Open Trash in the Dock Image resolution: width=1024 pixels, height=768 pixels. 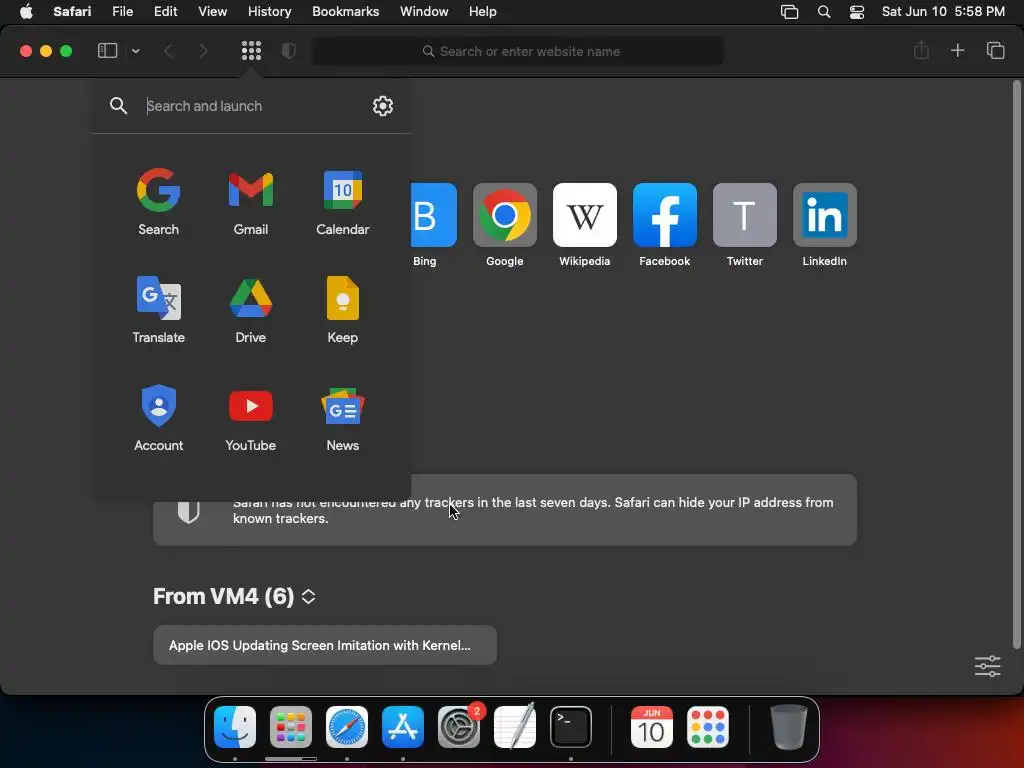[789, 727]
